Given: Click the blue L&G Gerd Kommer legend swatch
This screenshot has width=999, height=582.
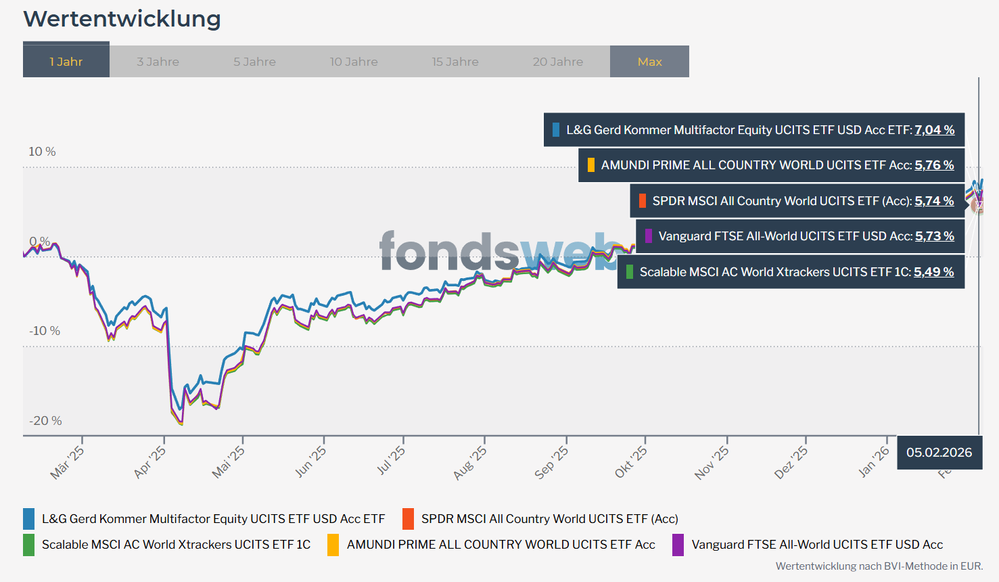Looking at the screenshot, I should pos(29,519).
